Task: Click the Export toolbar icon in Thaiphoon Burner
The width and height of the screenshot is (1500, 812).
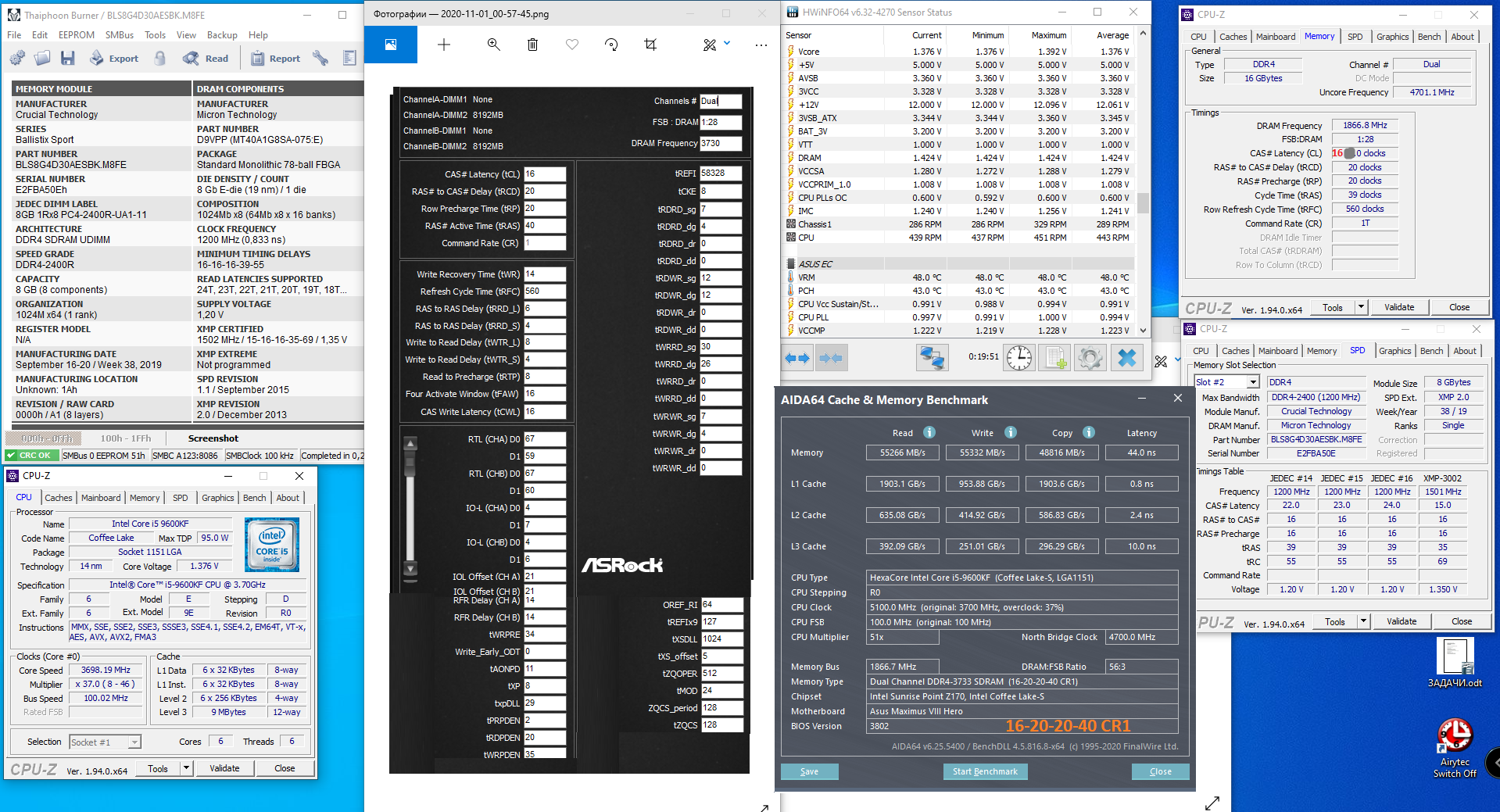Action: 114,58
